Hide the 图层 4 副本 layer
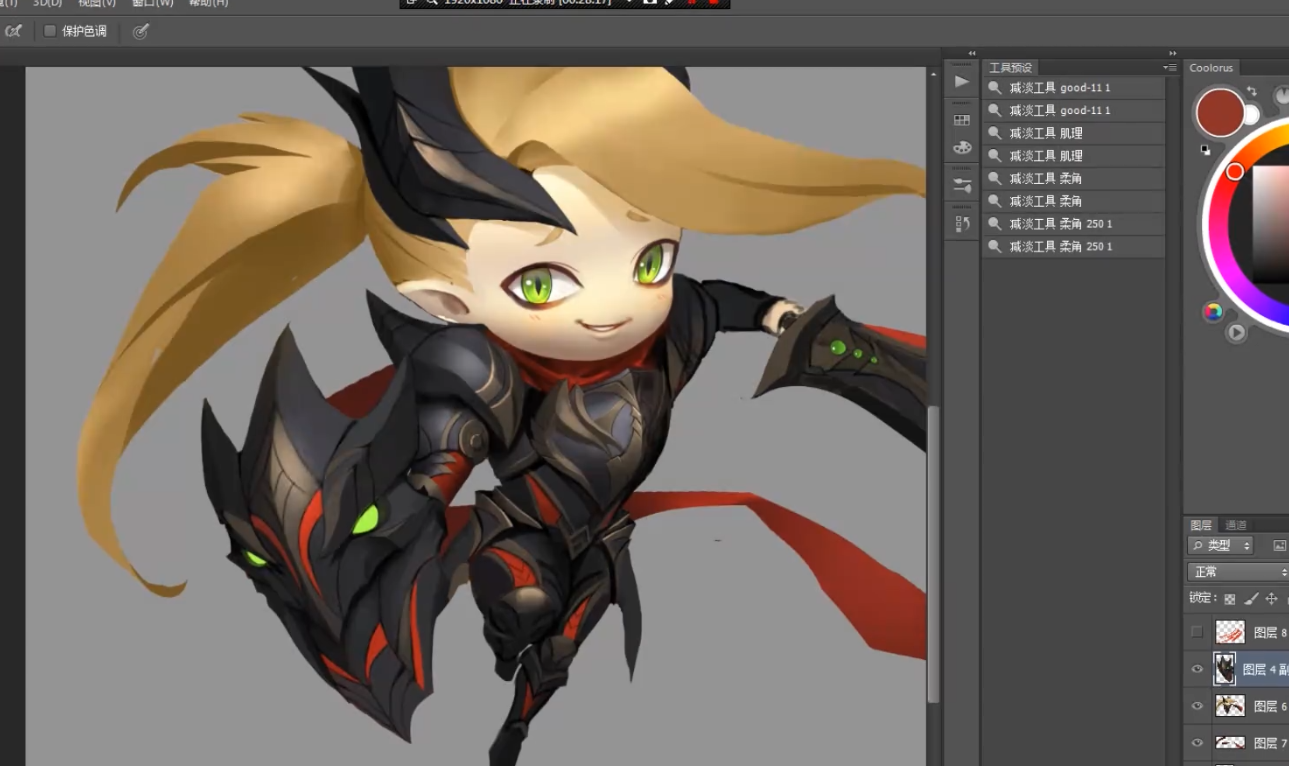Screen dimensions: 1289x766 tap(1197, 669)
